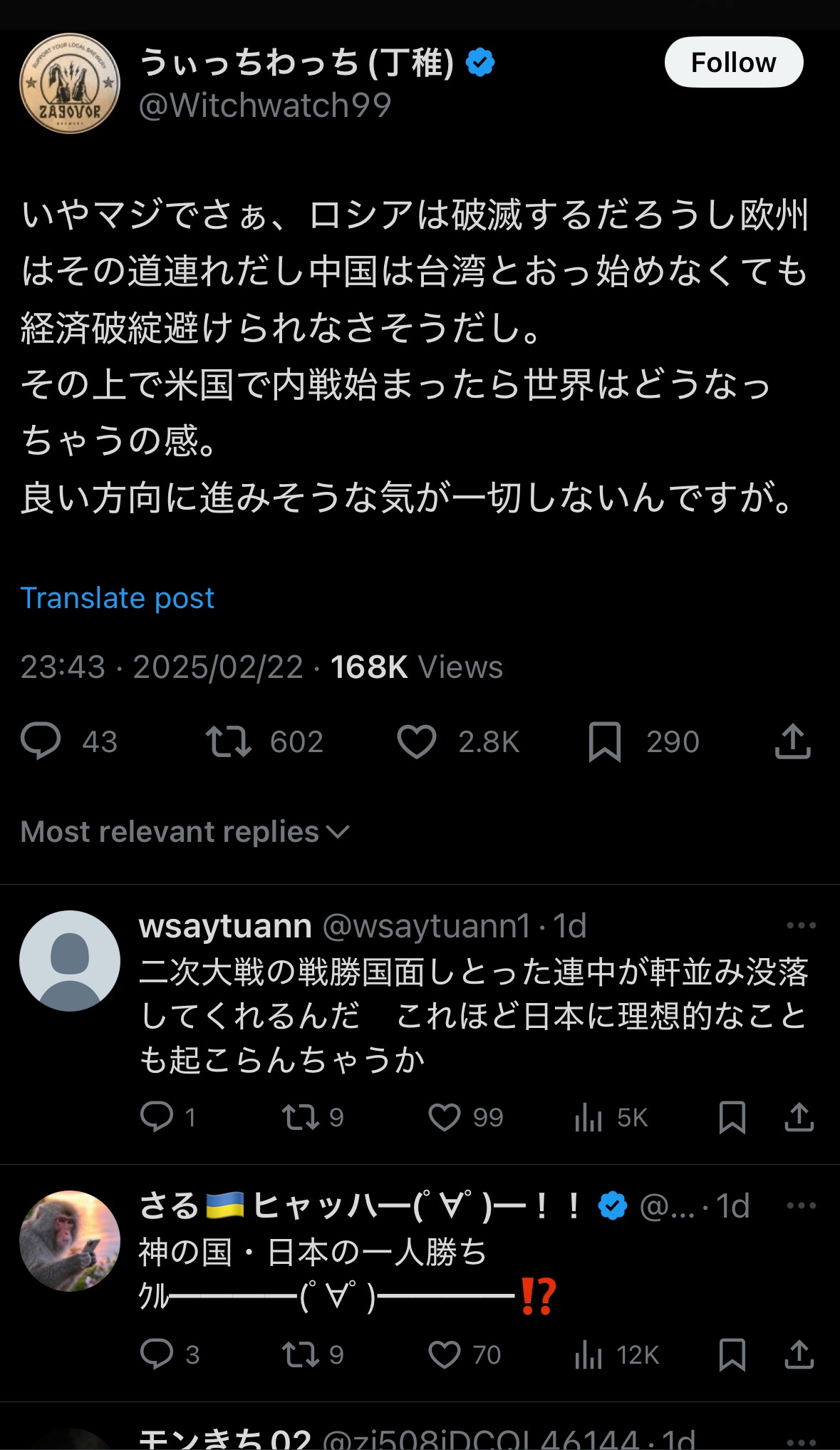
Task: View analytics for the reply with 12K views
Action: (x=588, y=1354)
